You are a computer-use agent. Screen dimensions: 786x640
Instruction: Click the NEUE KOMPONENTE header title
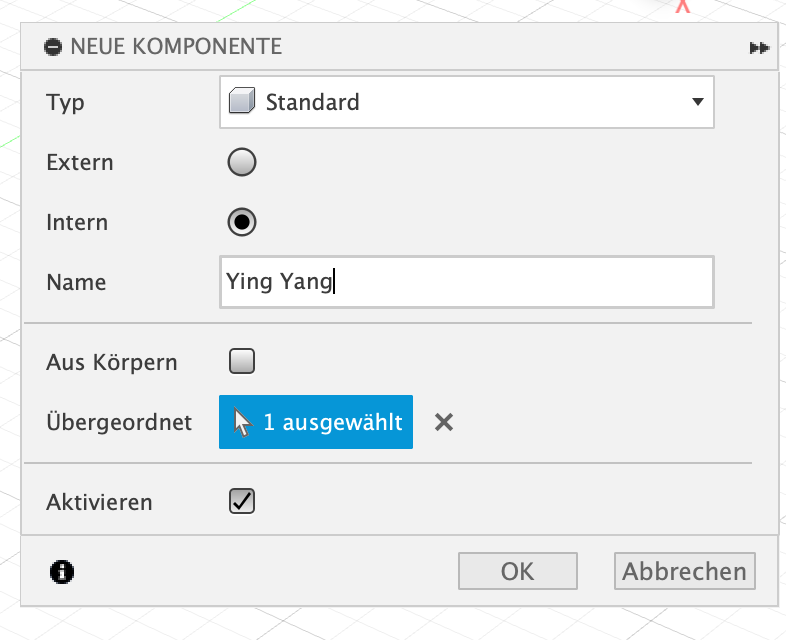[176, 47]
